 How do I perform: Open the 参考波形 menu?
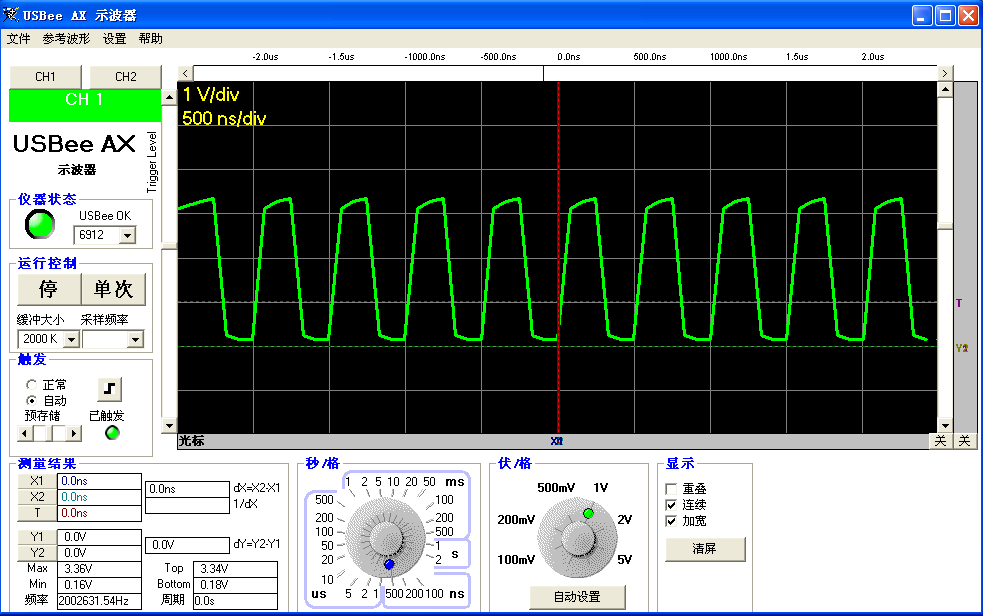66,39
